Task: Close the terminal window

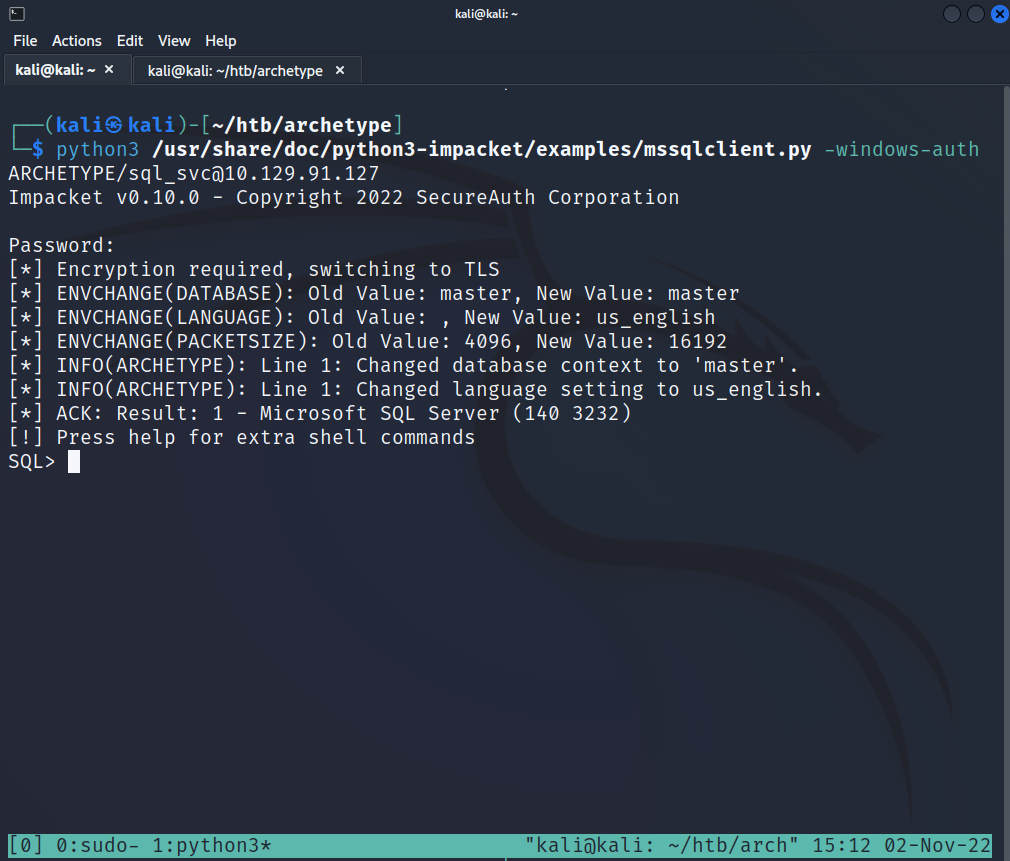Action: [998, 14]
